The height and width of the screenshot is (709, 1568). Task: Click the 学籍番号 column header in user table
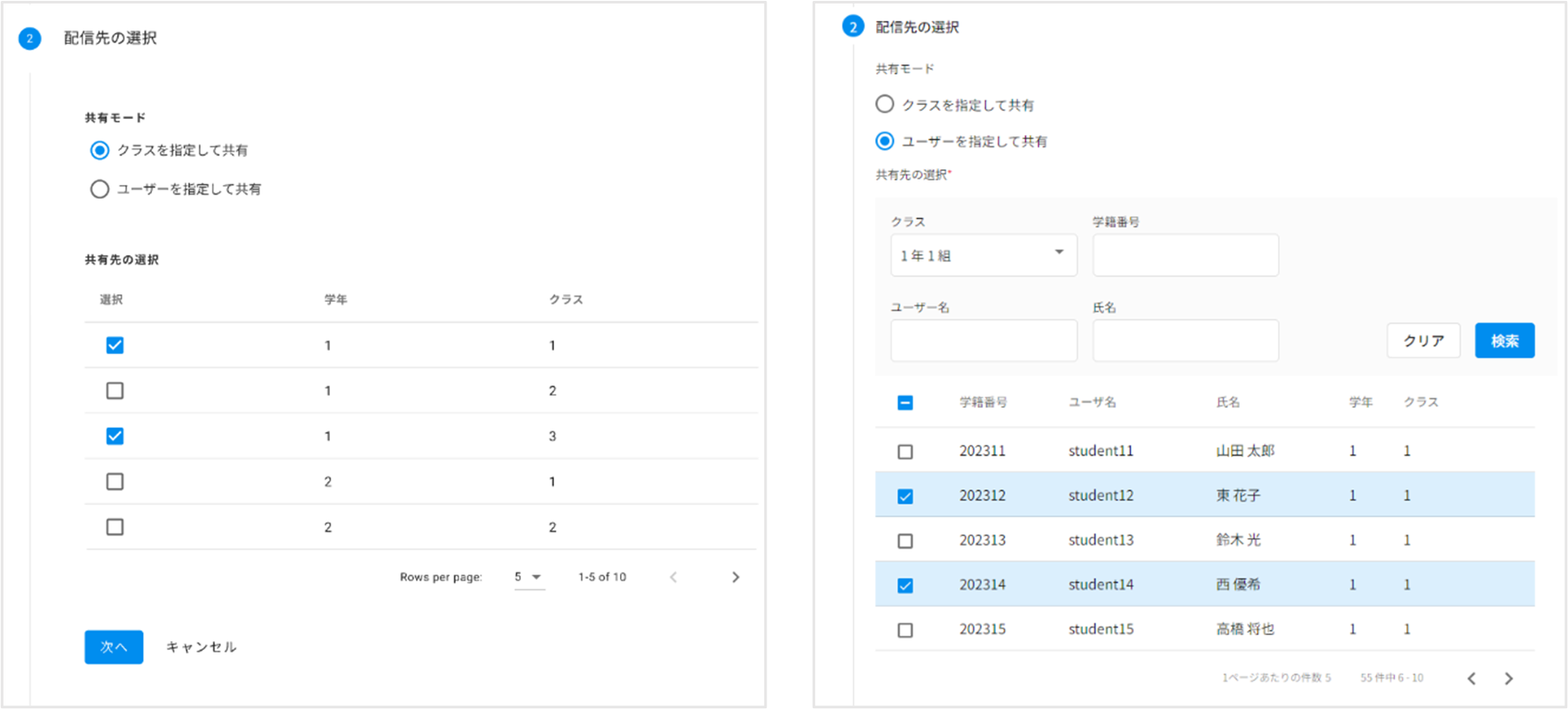pos(983,402)
